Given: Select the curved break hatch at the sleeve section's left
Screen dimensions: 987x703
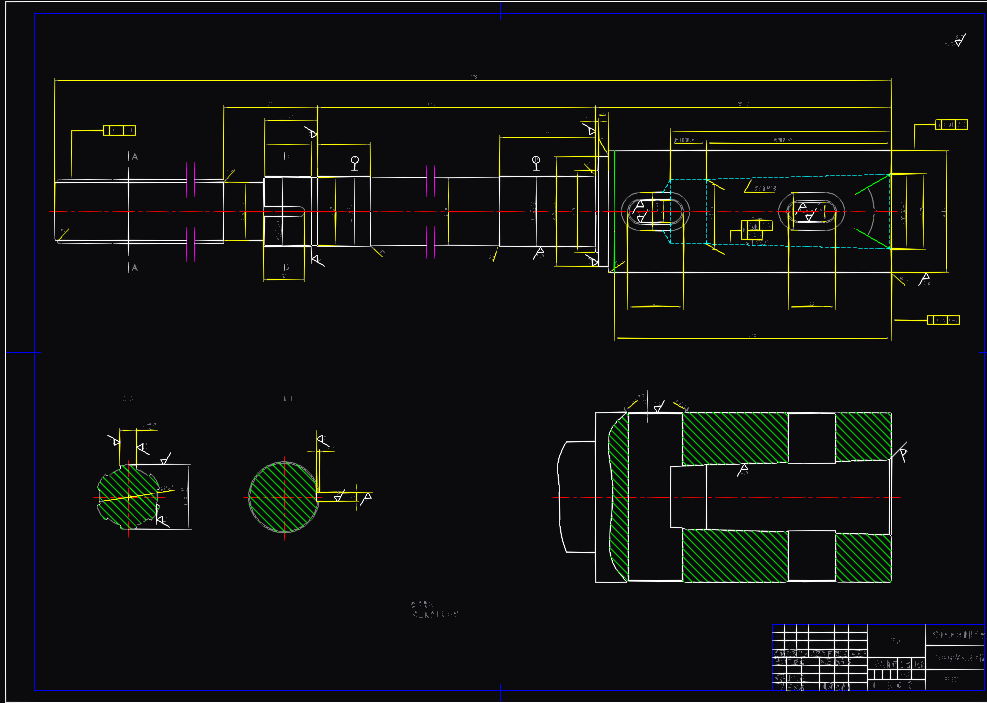Looking at the screenshot, I should 619,497.
